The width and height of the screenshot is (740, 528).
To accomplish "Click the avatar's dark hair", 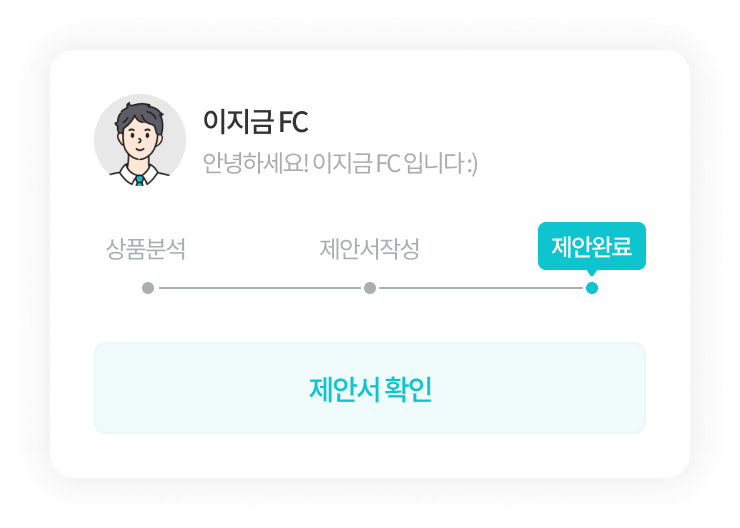I will [x=139, y=117].
